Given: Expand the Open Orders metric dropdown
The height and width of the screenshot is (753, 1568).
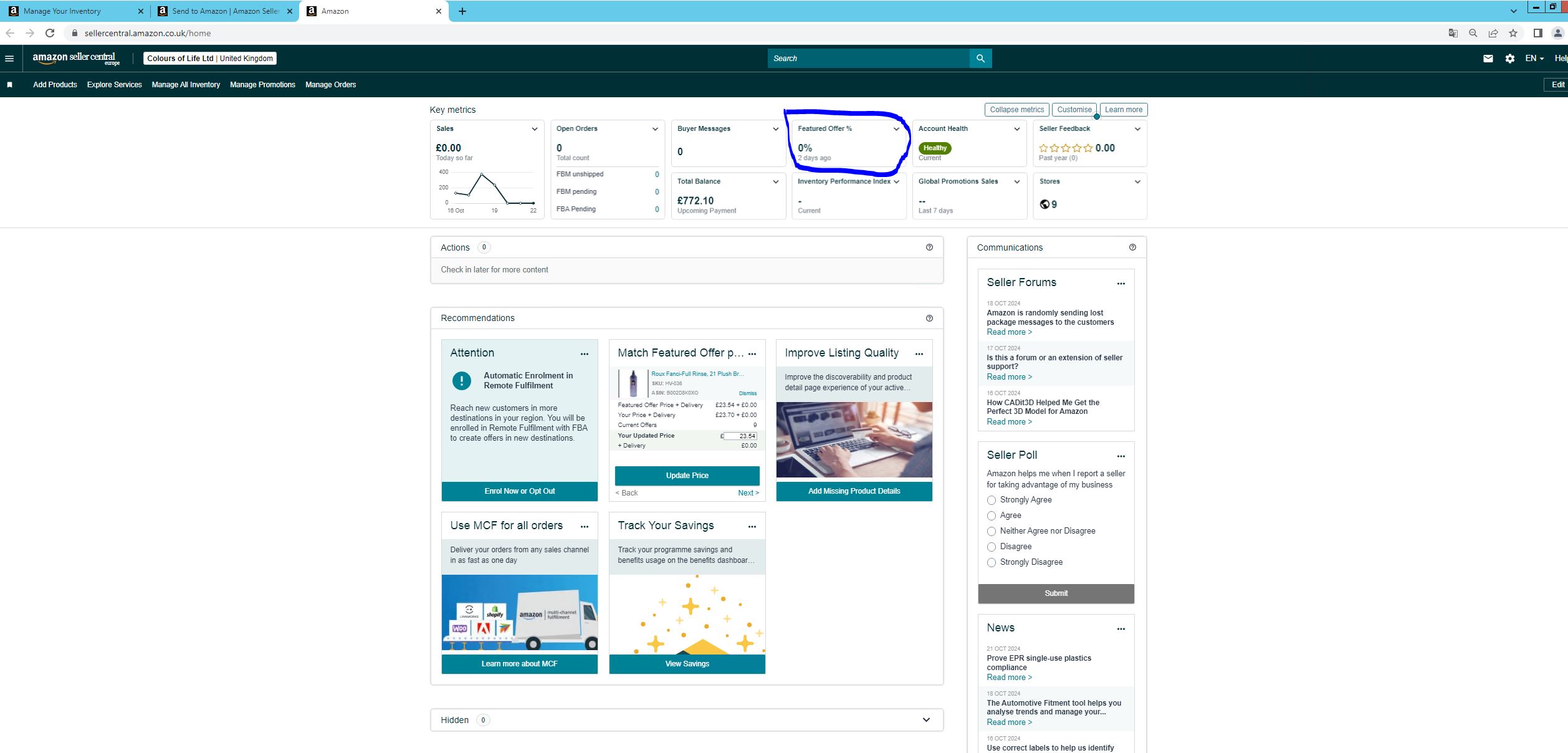Looking at the screenshot, I should (655, 129).
